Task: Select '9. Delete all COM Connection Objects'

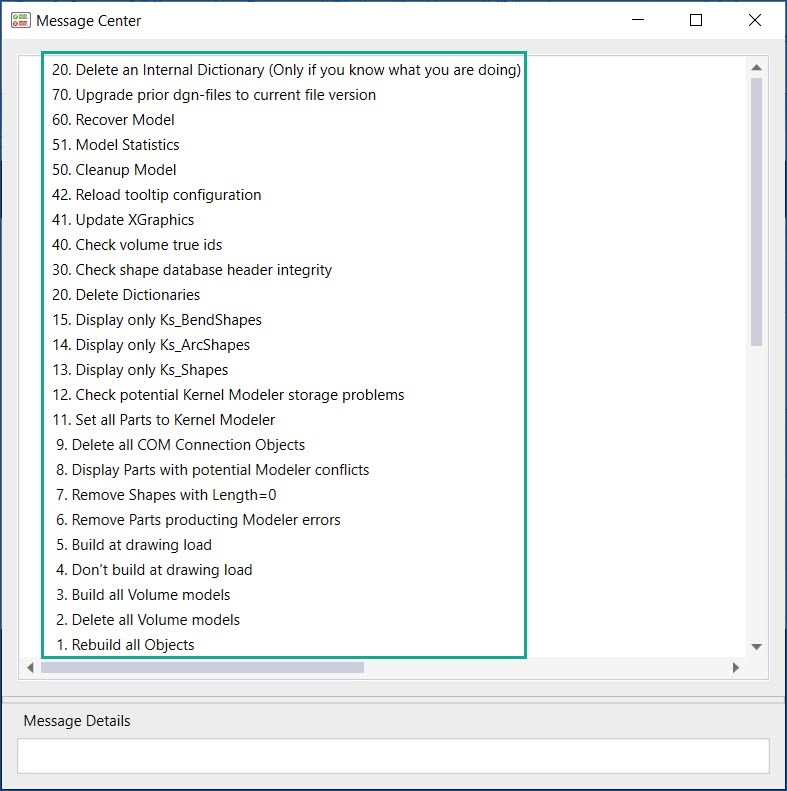Action: coord(180,444)
